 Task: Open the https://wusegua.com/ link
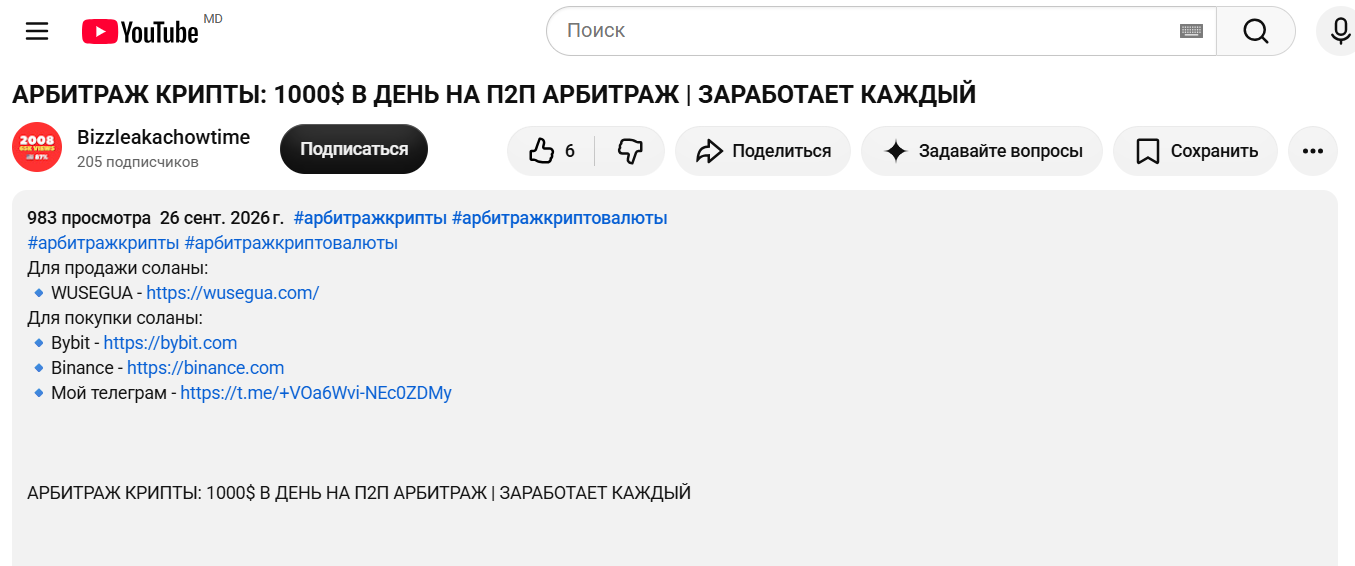(233, 293)
